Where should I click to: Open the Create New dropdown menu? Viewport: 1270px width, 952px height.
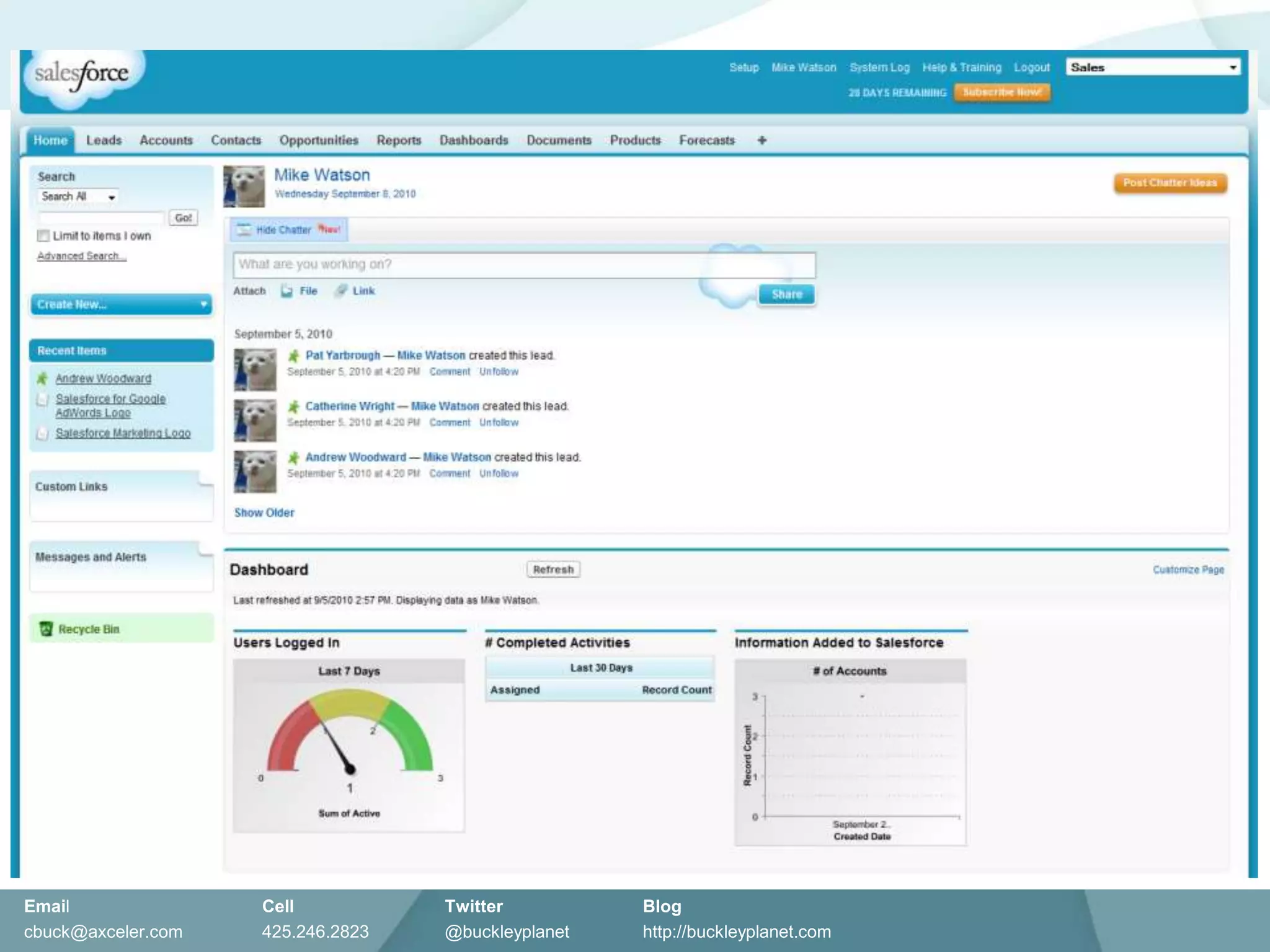tap(121, 304)
